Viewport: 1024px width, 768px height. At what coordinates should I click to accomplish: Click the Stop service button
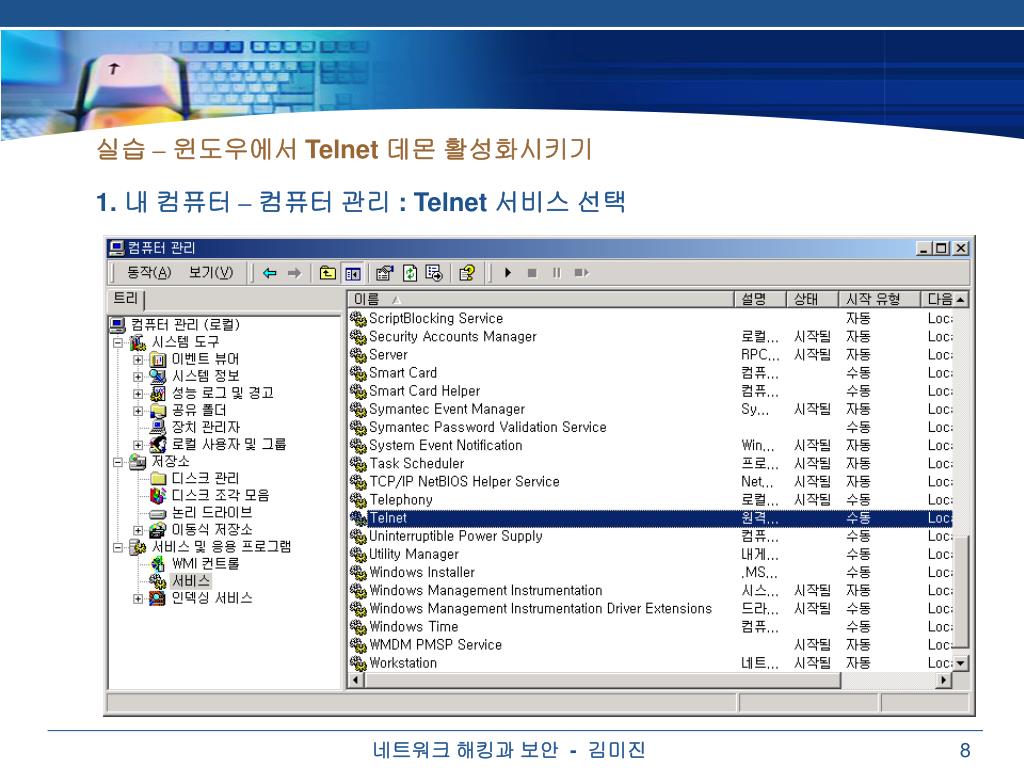click(532, 273)
